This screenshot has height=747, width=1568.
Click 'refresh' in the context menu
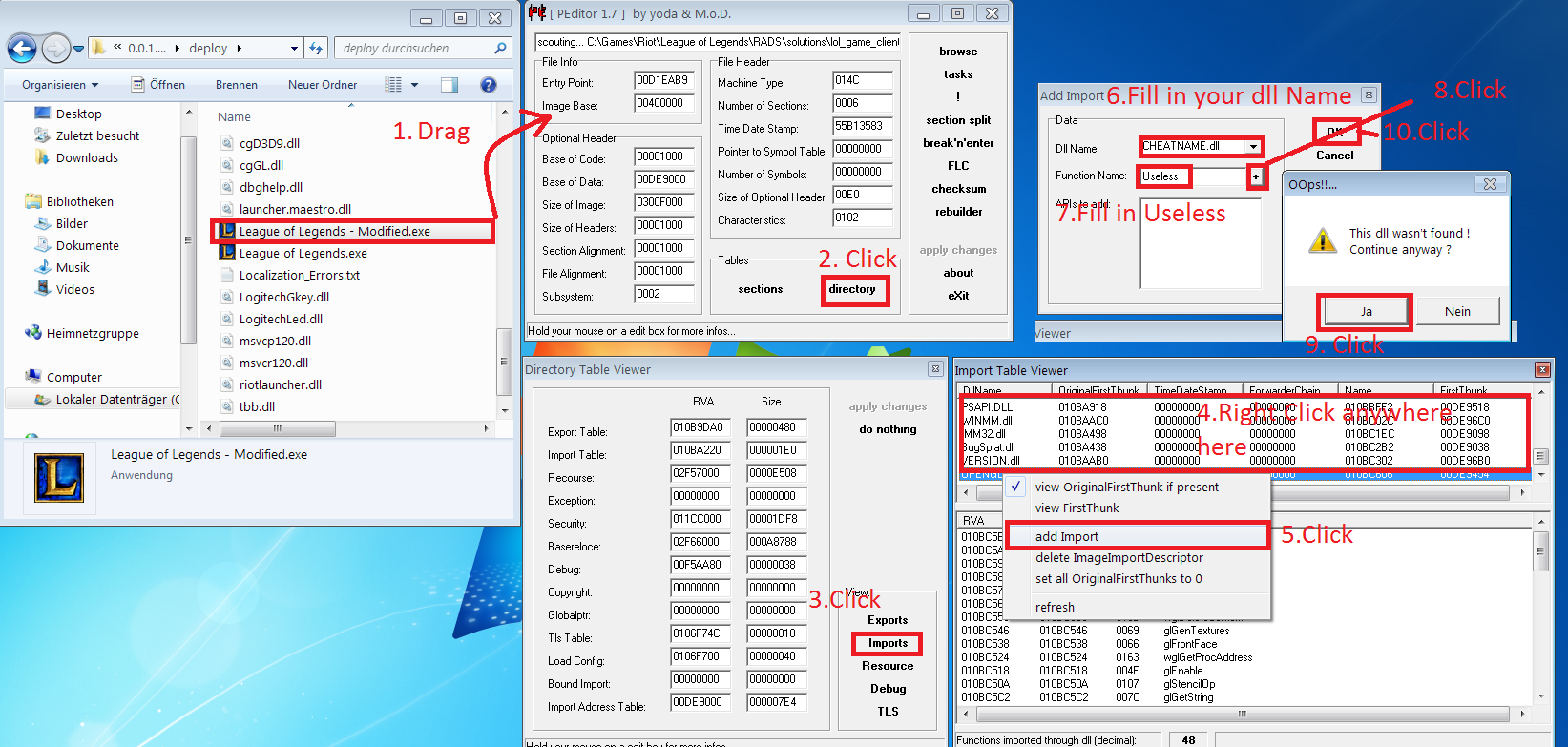[1055, 607]
